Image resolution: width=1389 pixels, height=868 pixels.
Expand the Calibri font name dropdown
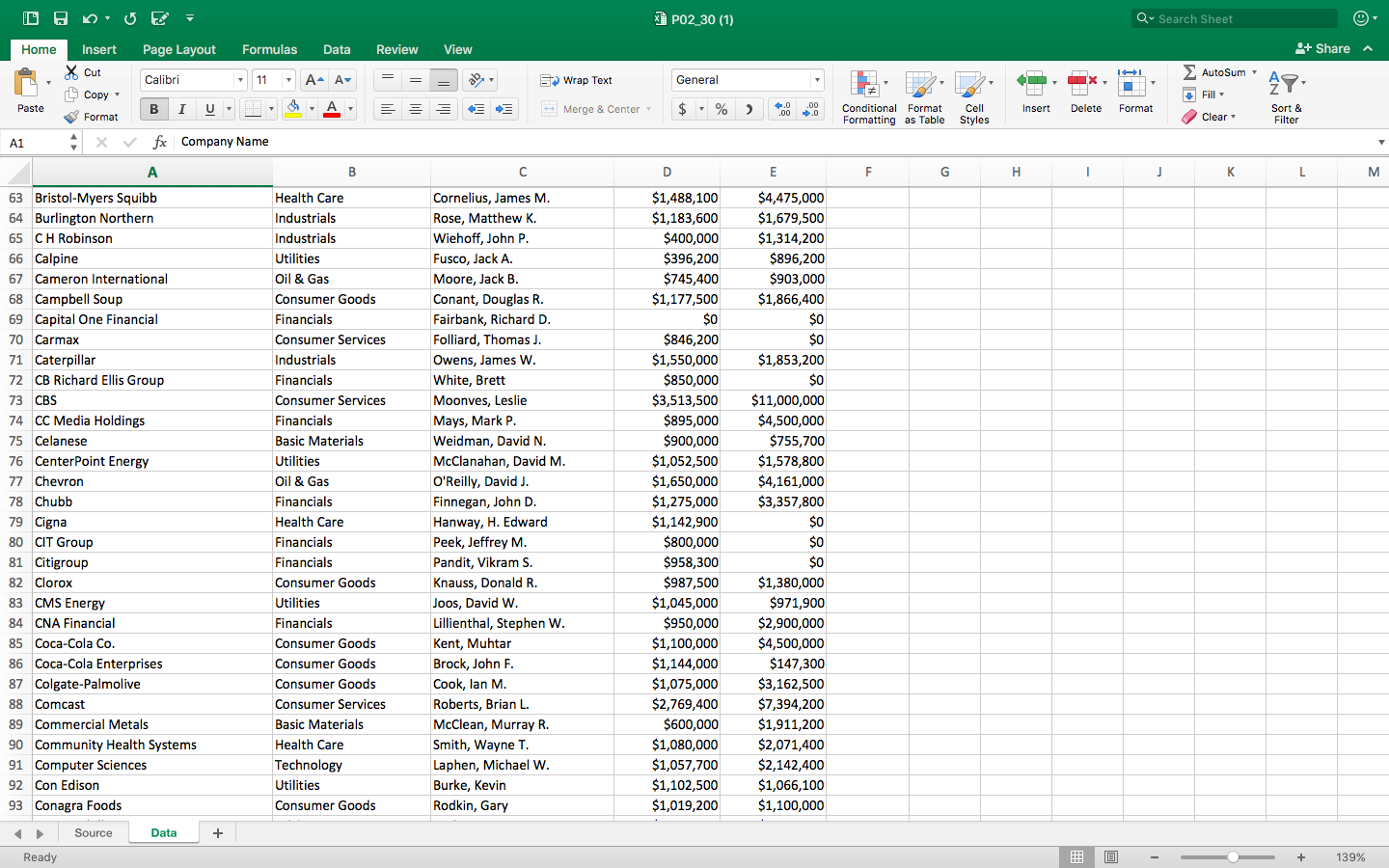click(x=240, y=80)
